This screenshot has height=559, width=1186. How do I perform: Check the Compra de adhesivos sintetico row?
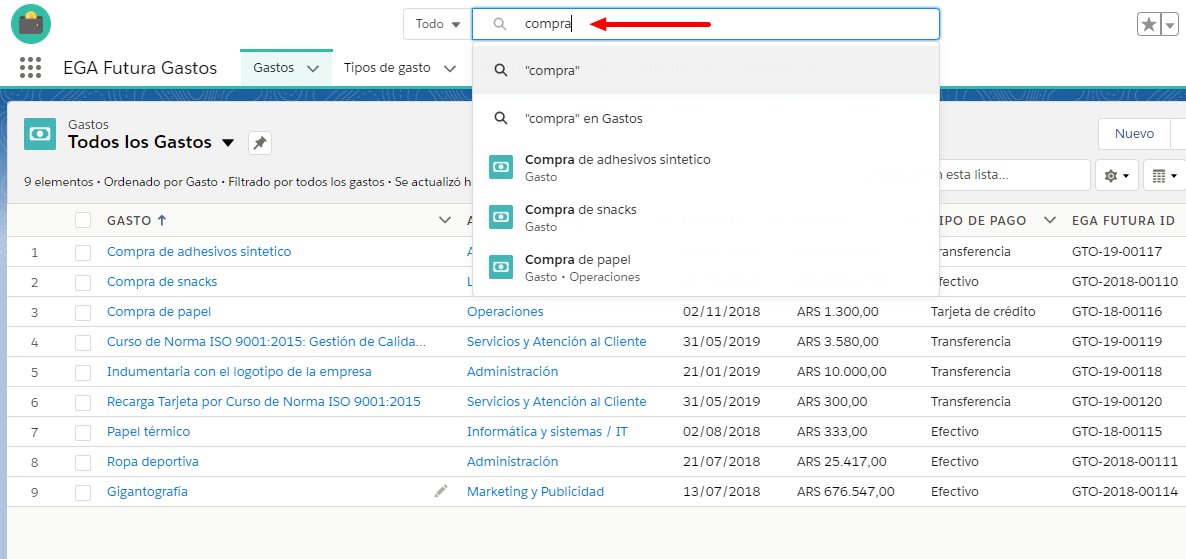click(83, 252)
